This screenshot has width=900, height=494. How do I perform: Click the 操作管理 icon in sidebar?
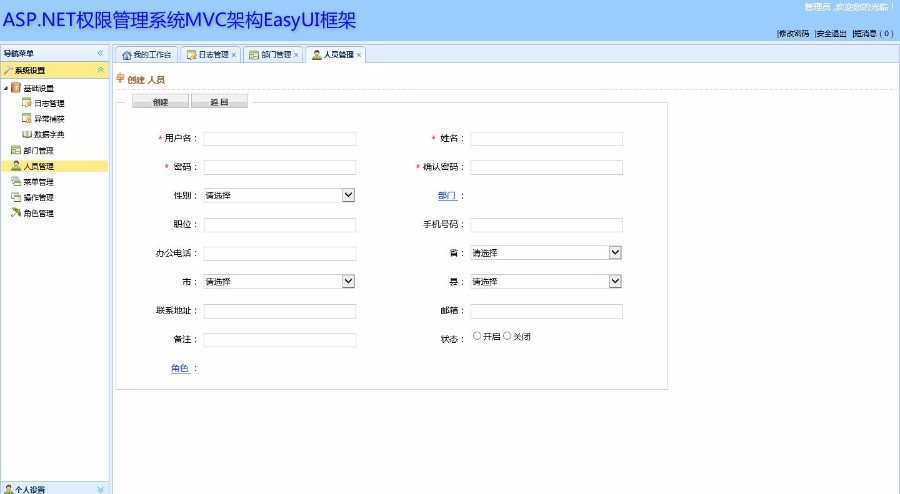click(x=16, y=197)
